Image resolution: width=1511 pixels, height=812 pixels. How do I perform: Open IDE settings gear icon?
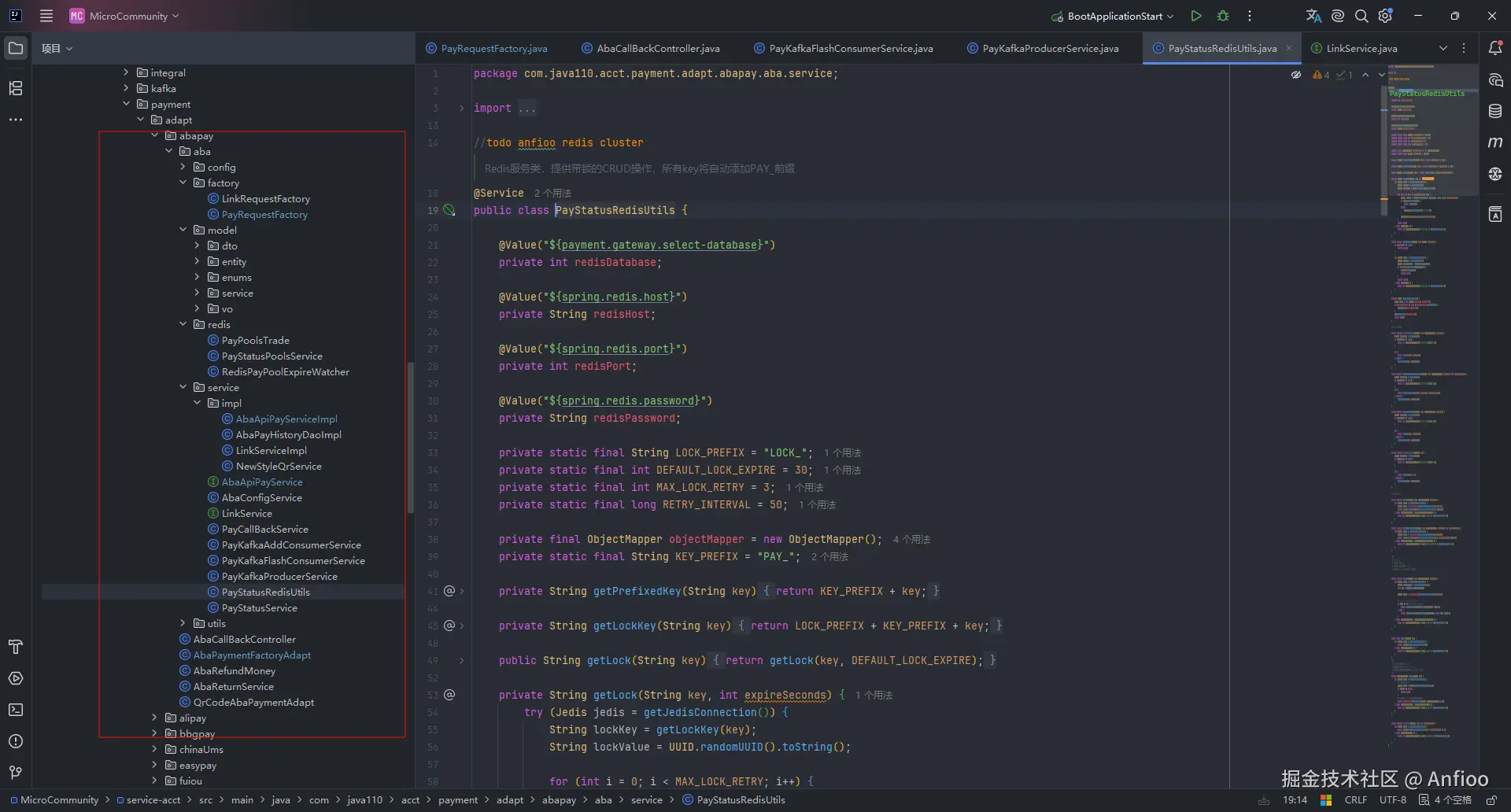[x=1386, y=16]
